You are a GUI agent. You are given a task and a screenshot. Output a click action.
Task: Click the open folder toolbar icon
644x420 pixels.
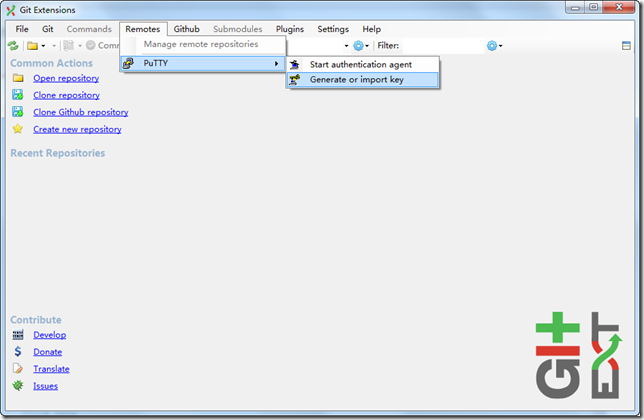pos(32,46)
